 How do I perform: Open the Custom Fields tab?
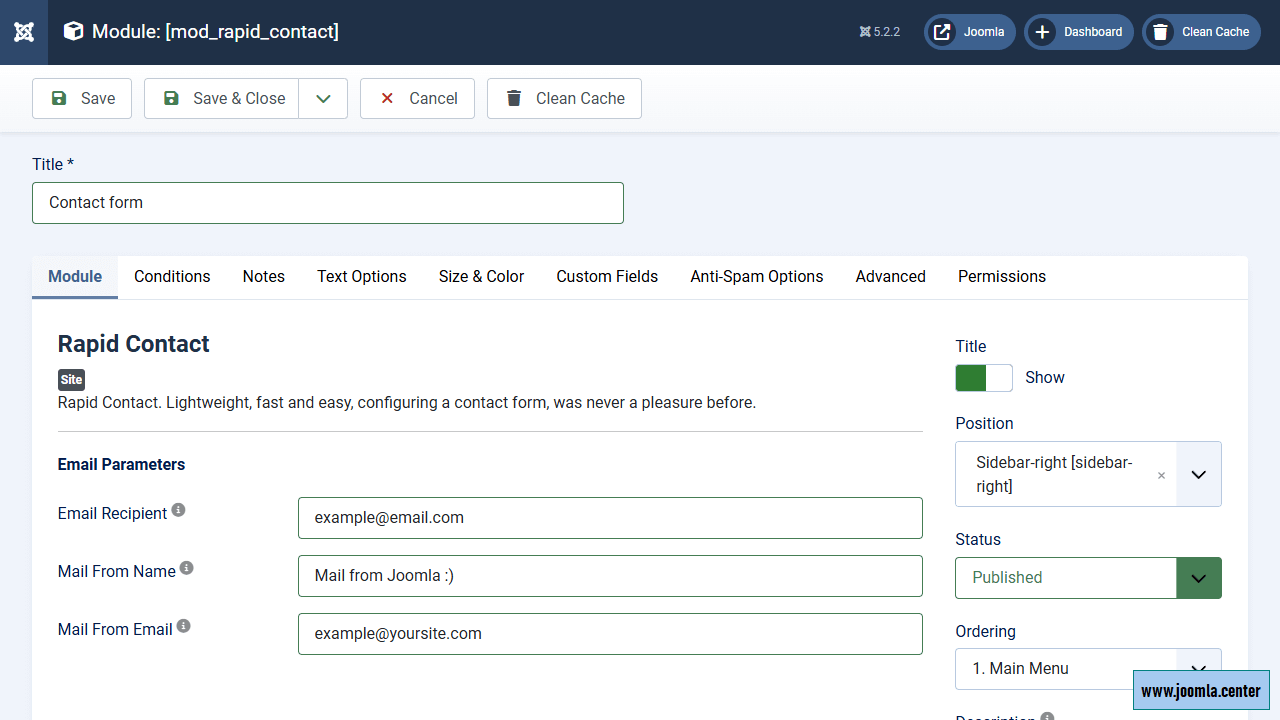(607, 277)
